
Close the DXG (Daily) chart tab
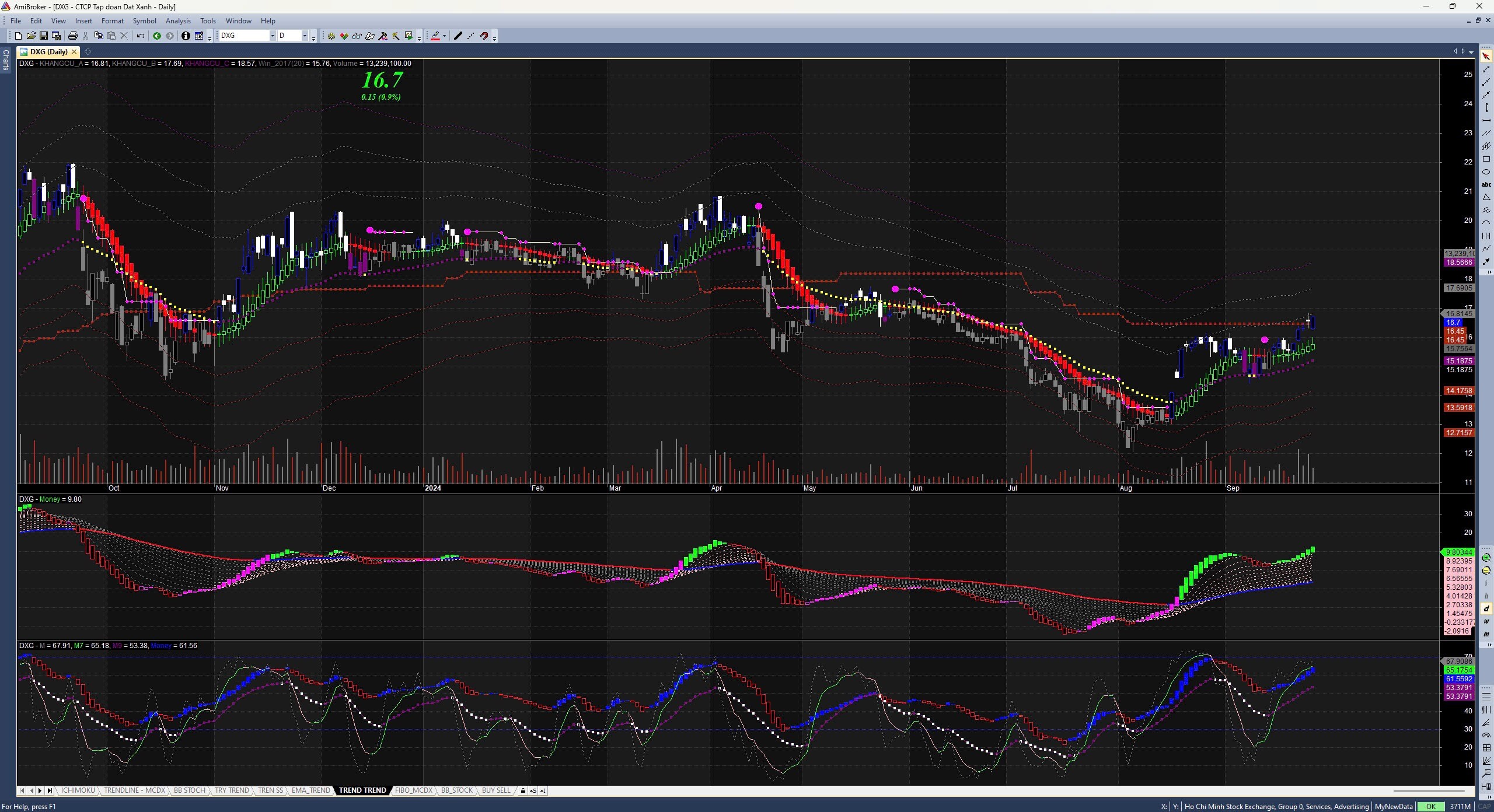click(x=74, y=51)
